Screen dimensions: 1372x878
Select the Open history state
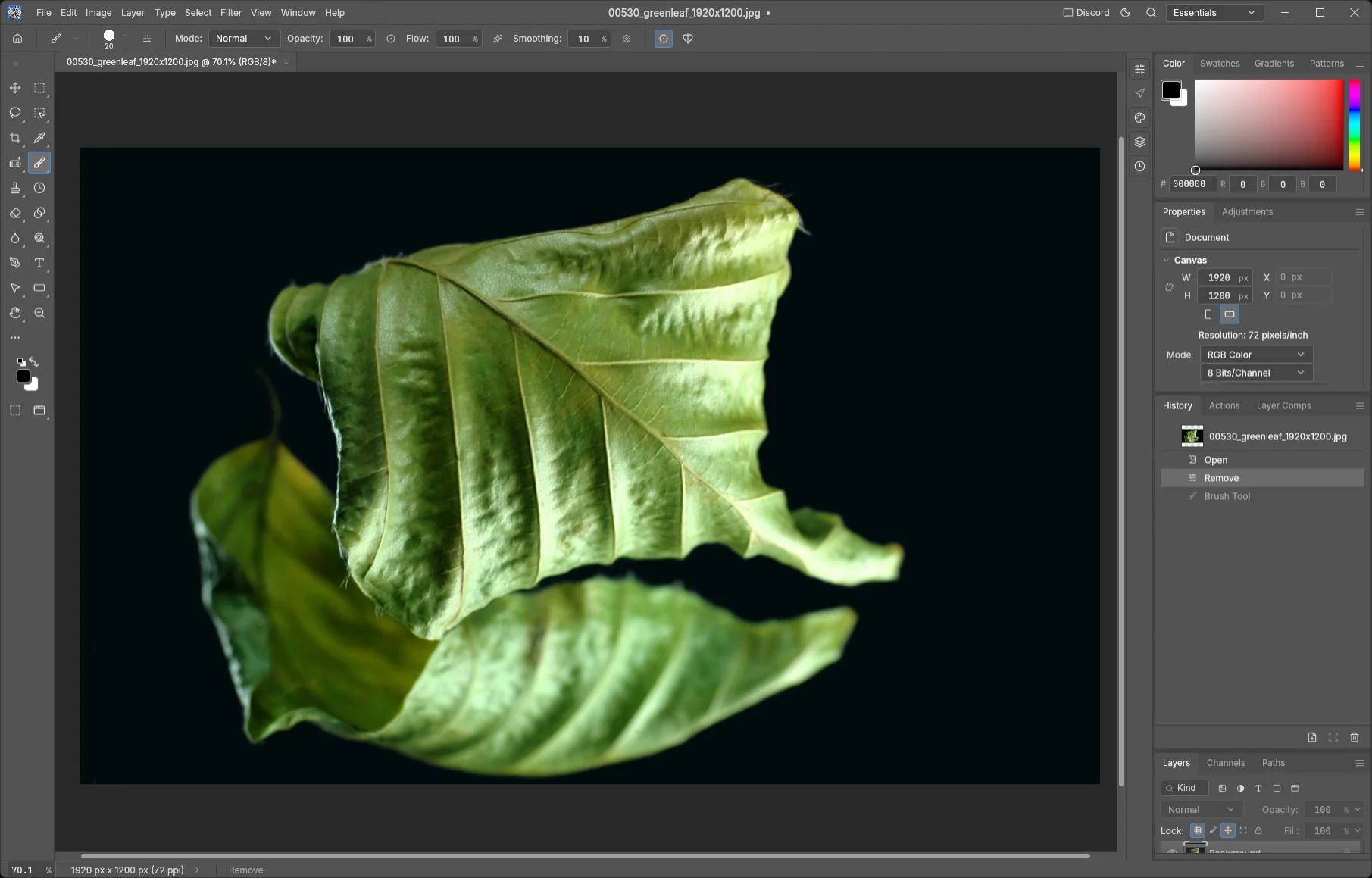(x=1262, y=460)
